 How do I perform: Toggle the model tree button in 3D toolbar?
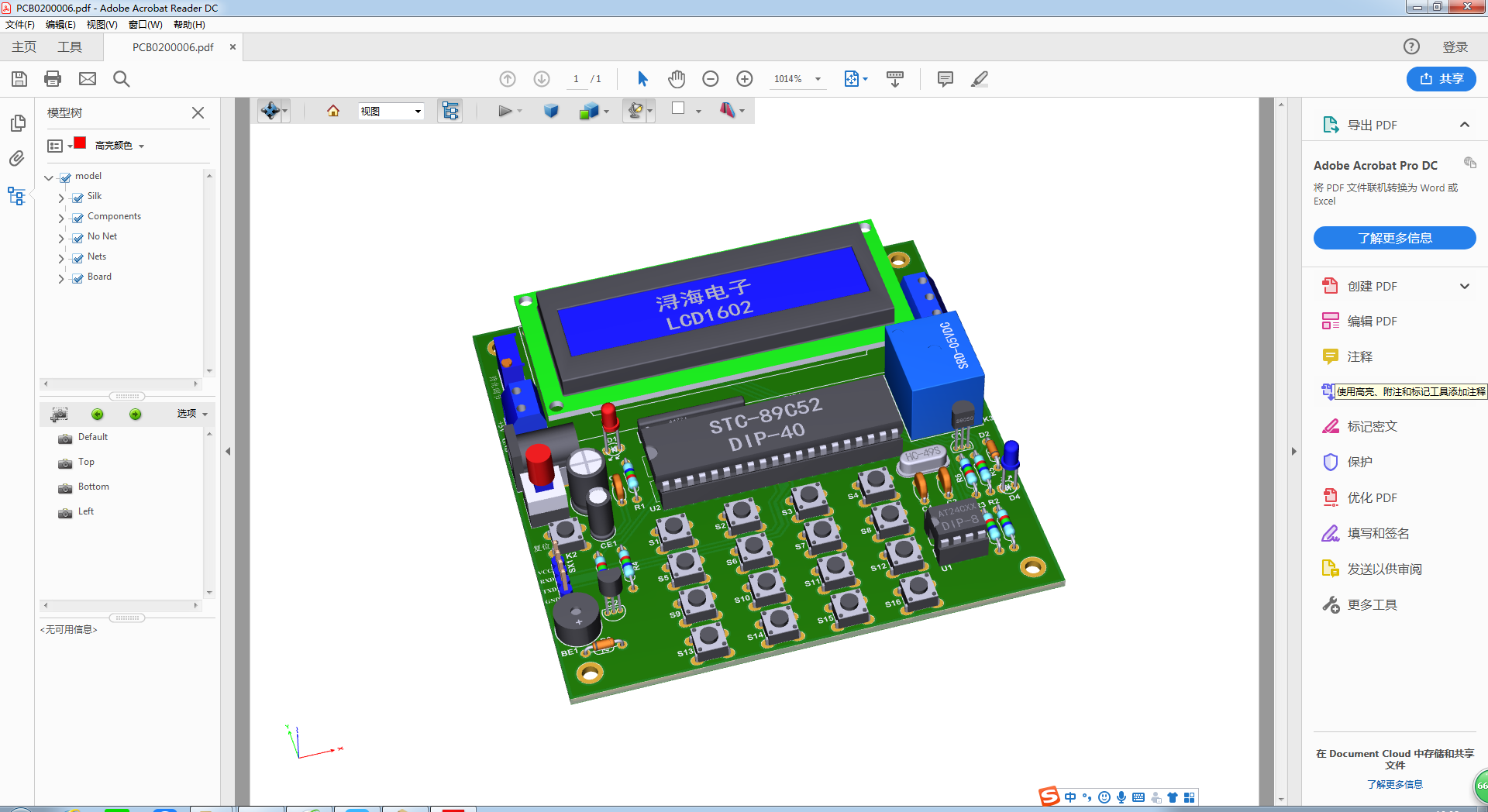450,111
